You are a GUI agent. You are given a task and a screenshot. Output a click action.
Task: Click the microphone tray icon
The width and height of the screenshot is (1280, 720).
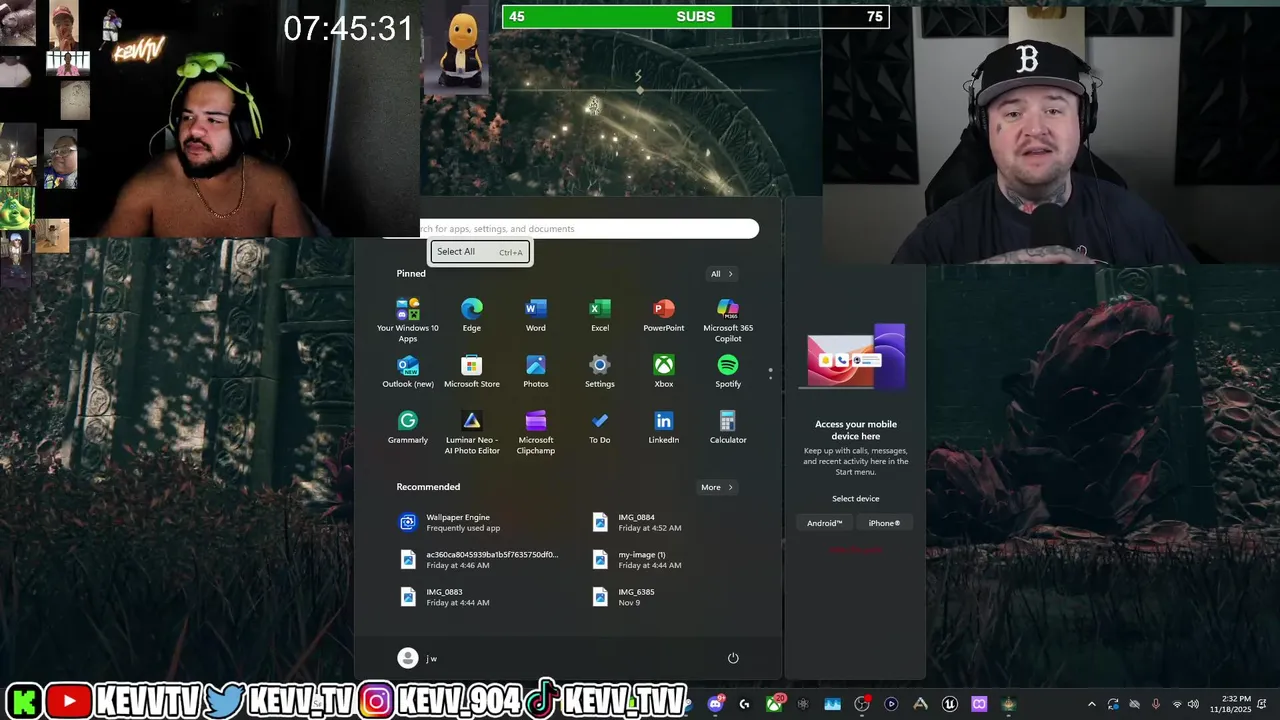click(1156, 704)
